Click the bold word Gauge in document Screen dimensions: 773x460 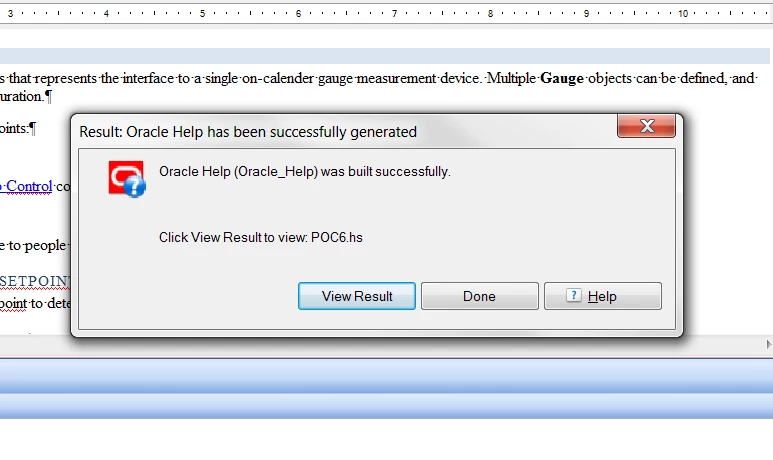(562, 78)
